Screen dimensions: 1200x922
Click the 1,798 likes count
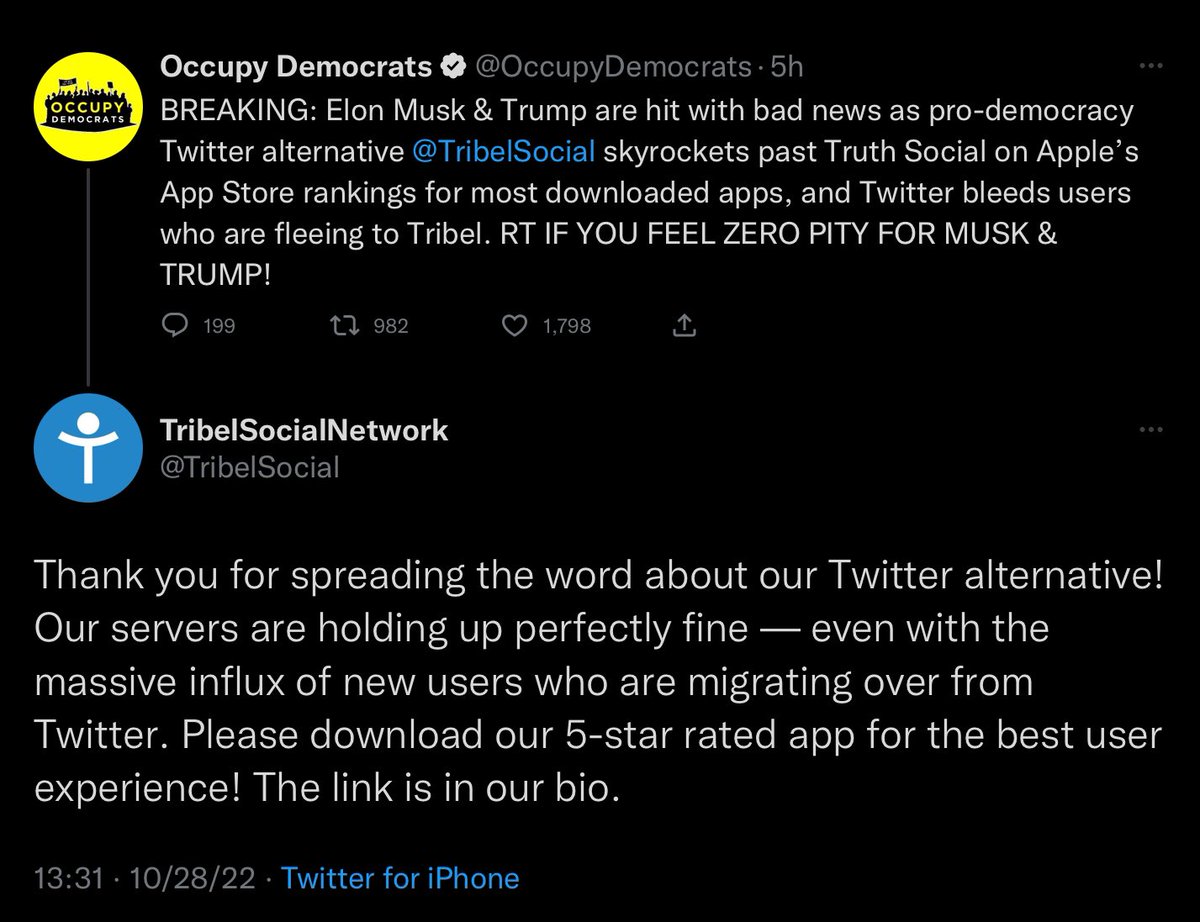coord(566,326)
